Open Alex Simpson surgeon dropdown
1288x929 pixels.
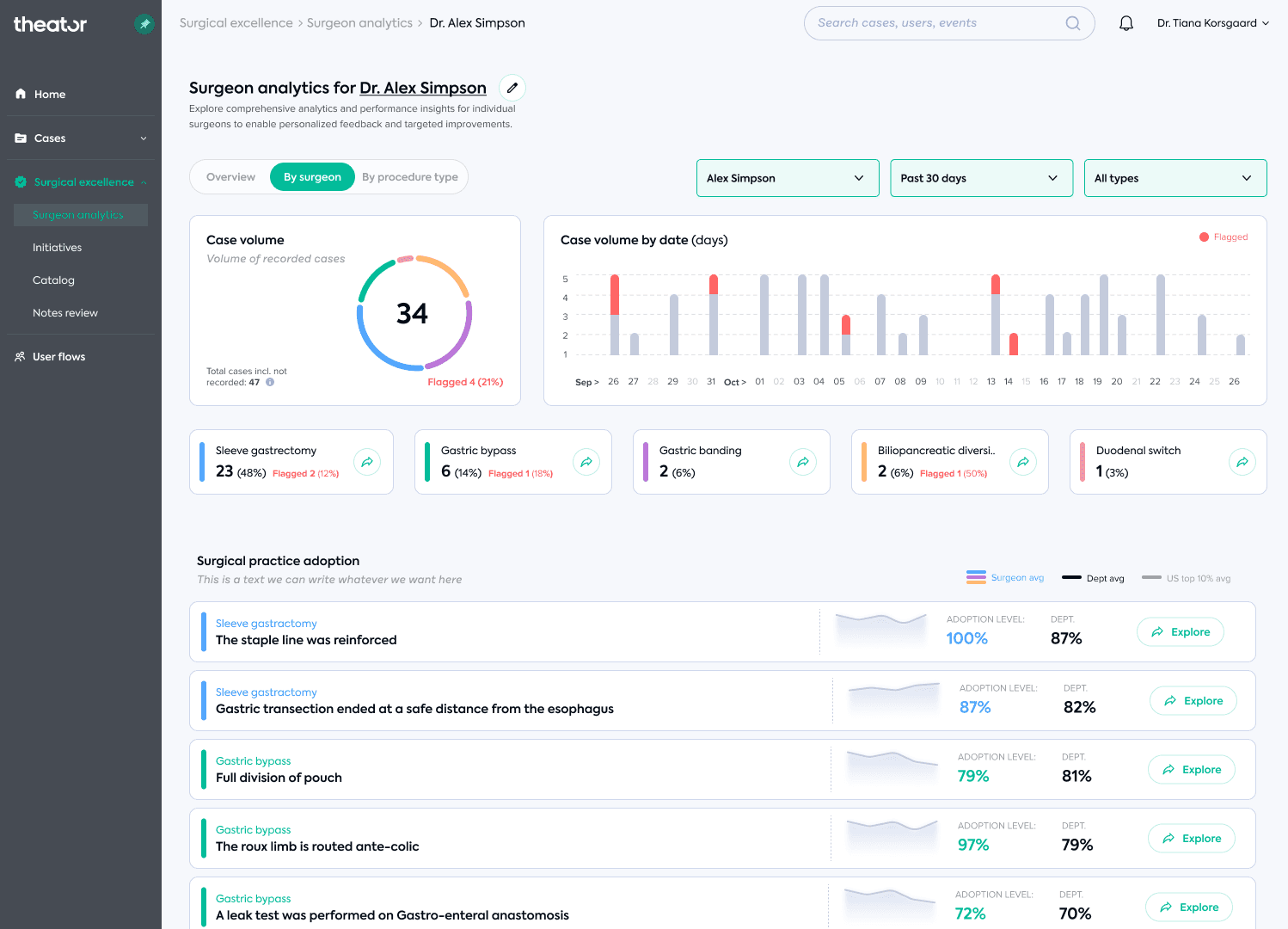pos(788,178)
